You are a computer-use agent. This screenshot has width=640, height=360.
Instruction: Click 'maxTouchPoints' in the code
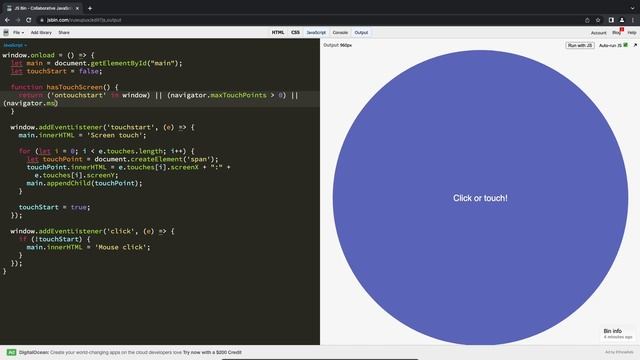238,95
